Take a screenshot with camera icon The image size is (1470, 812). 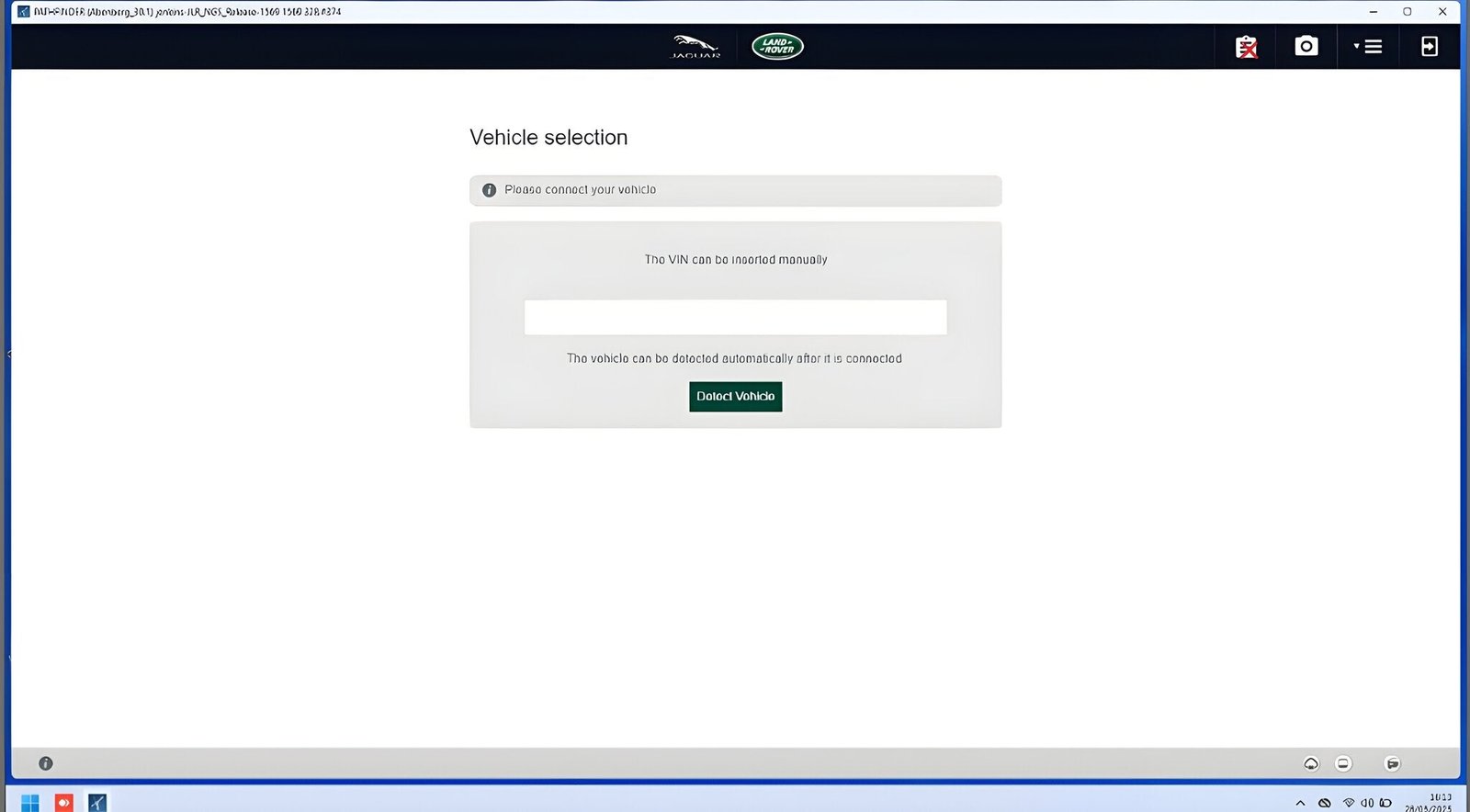coord(1306,46)
